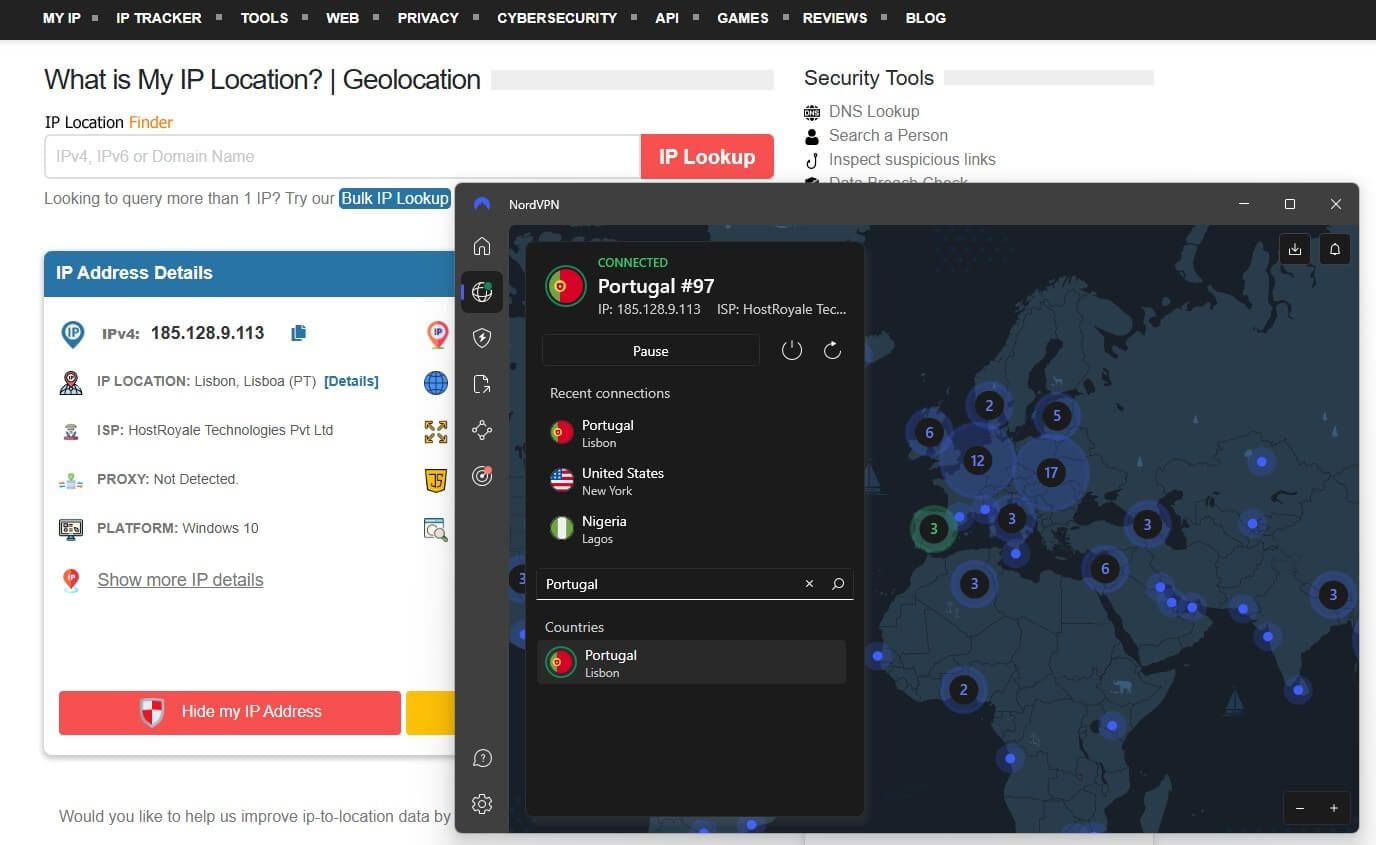Open the notification bell in NordVPN

coord(1334,249)
